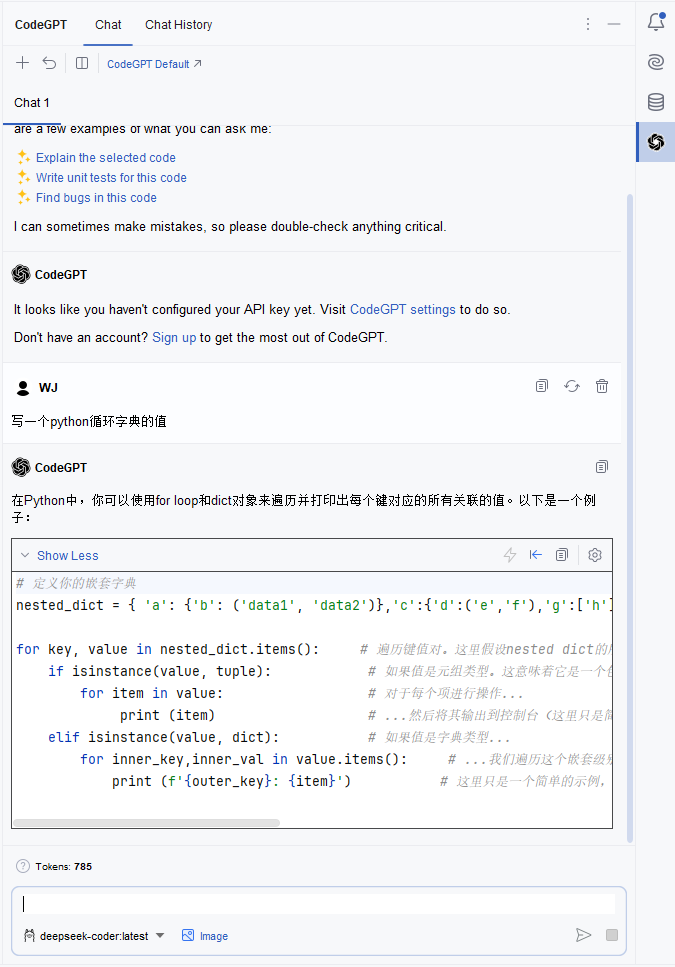Start a new chat with plus icon
The width and height of the screenshot is (675, 967).
tap(22, 63)
